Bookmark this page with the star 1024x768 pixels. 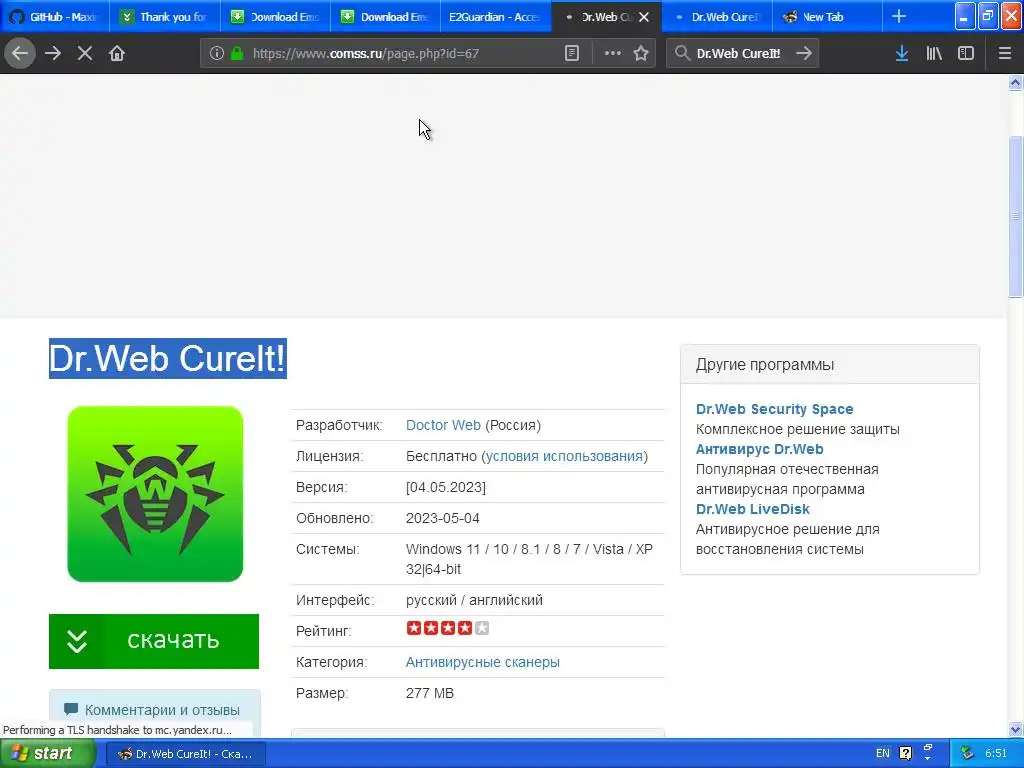point(641,54)
